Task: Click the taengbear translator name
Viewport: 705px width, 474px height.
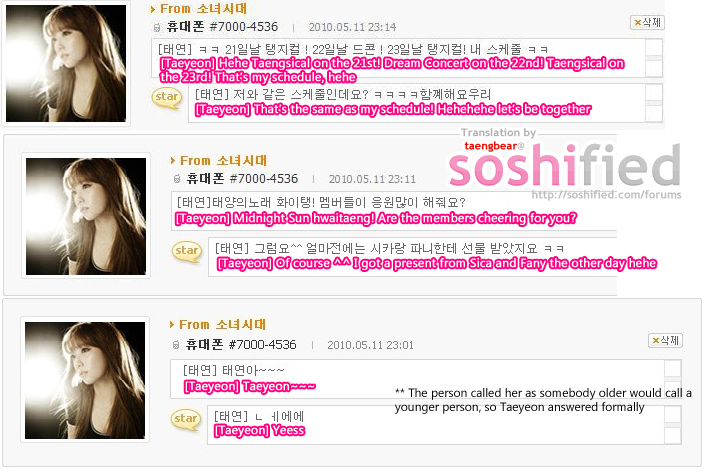Action: coord(491,146)
